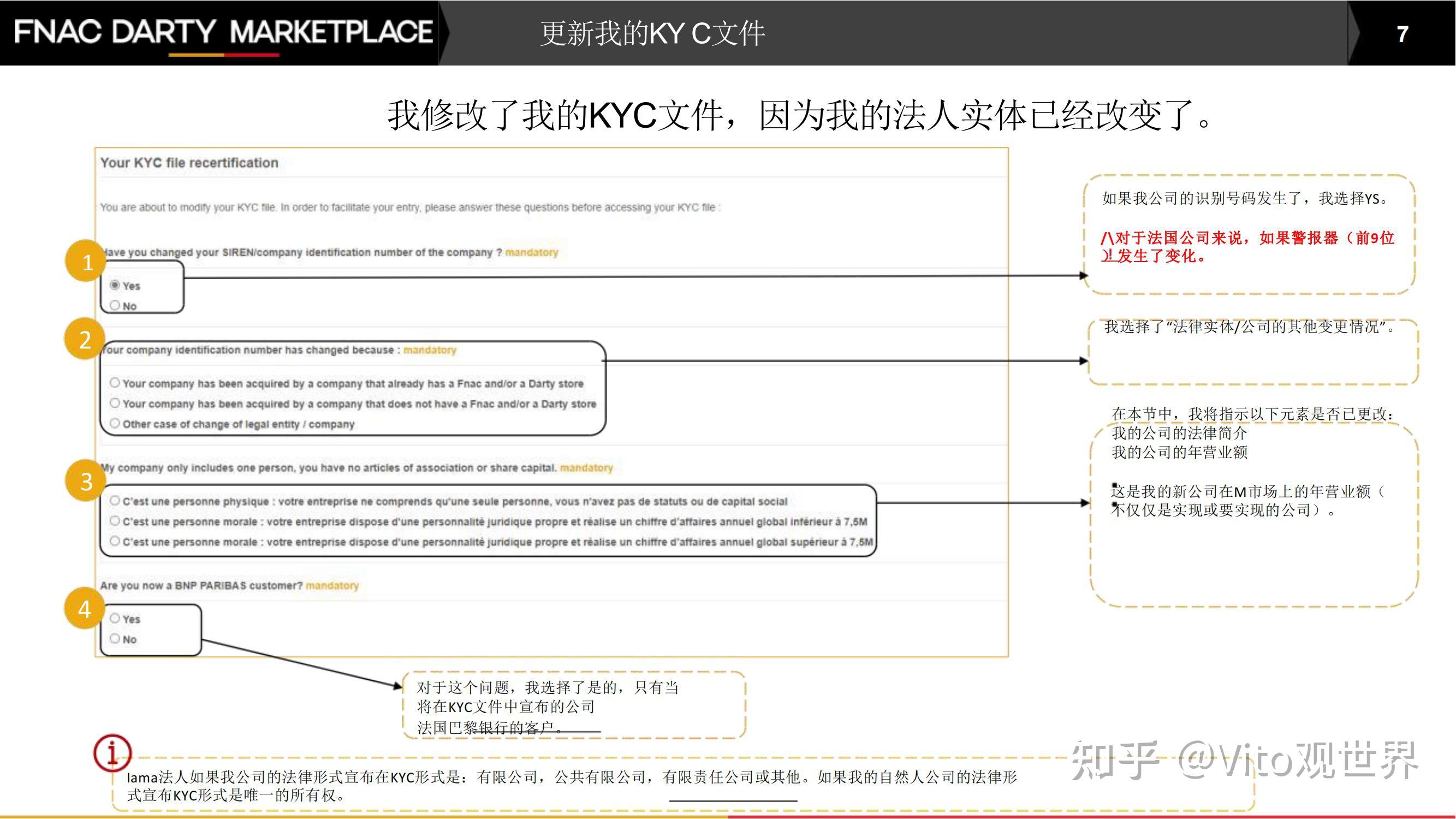Click the '更新我的KY C文件' header title
This screenshot has width=1456, height=819.
tap(653, 33)
